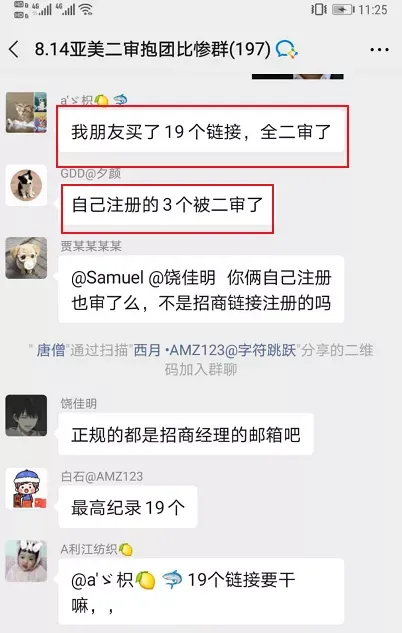
Task: Tap the Wi-Fi signal icon in status bar
Action: point(86,9)
